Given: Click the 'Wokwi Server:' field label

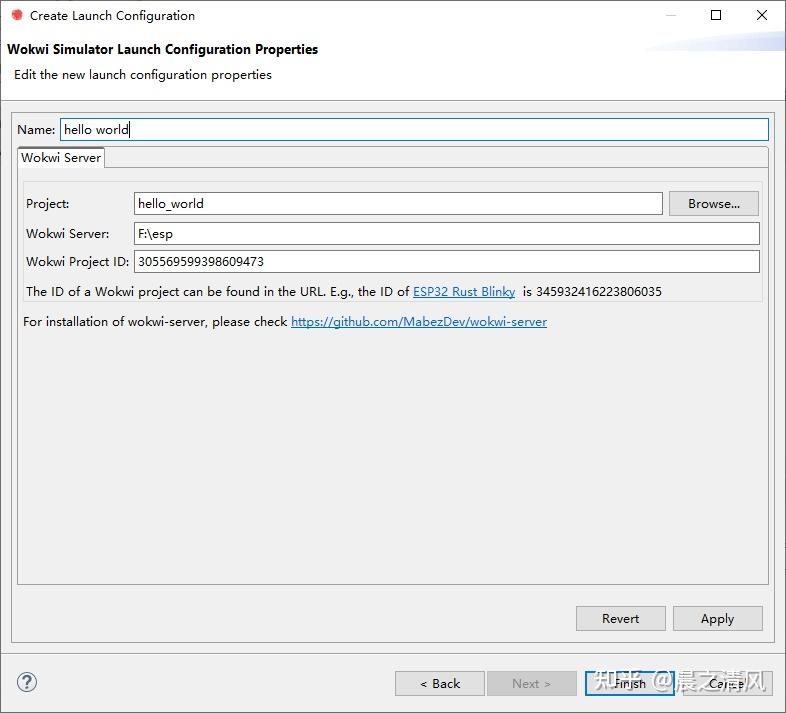Looking at the screenshot, I should [67, 234].
